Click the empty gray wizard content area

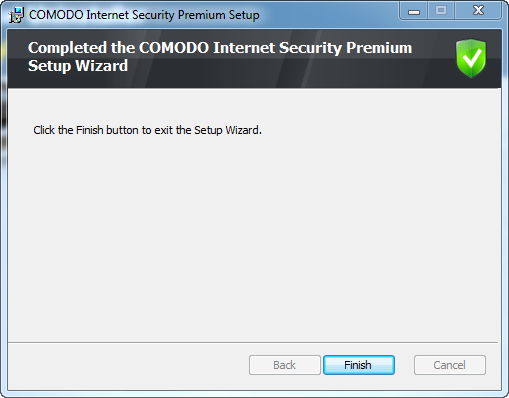pos(254,233)
